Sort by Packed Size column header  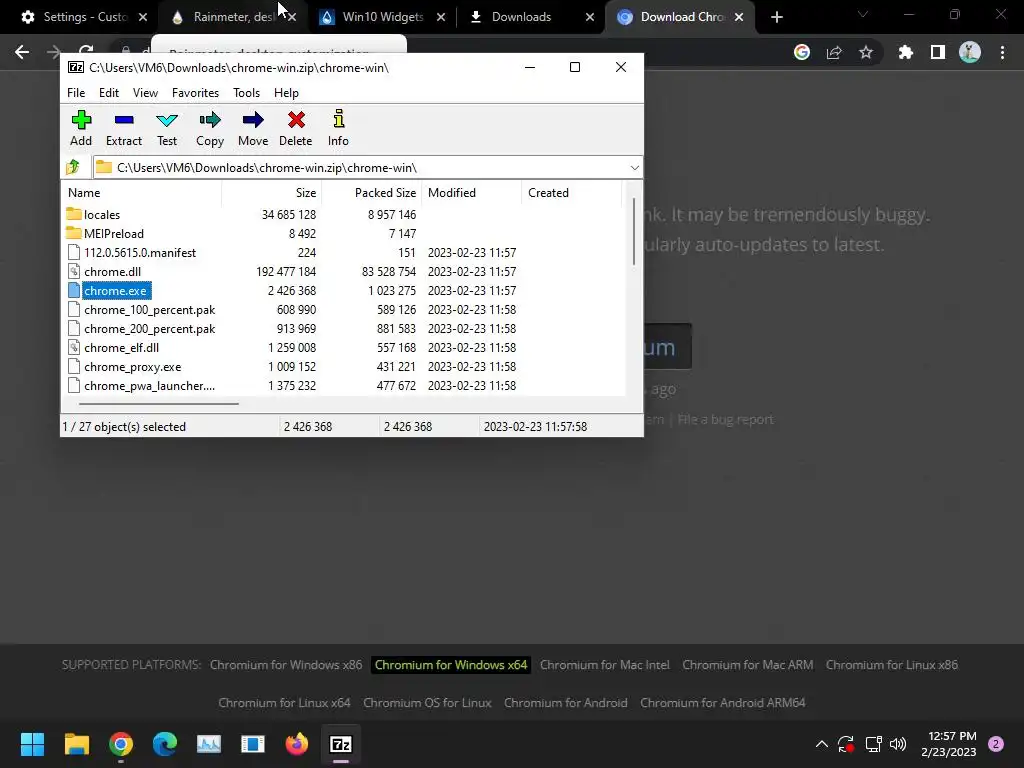pos(371,193)
